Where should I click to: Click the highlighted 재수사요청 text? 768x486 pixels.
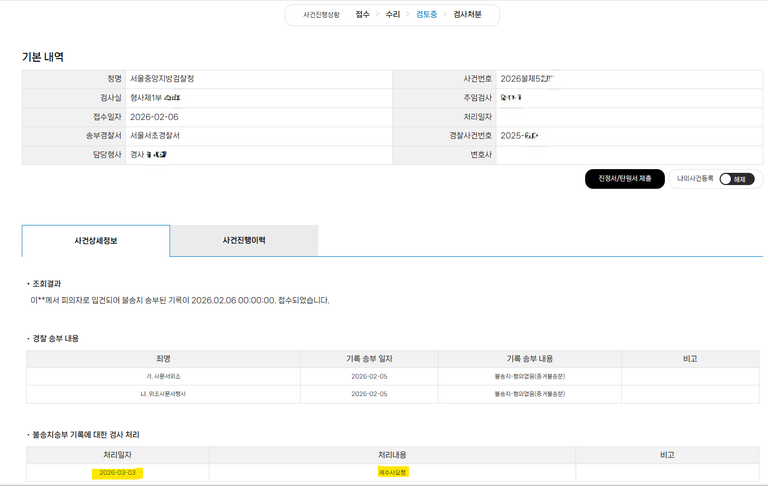click(x=392, y=472)
